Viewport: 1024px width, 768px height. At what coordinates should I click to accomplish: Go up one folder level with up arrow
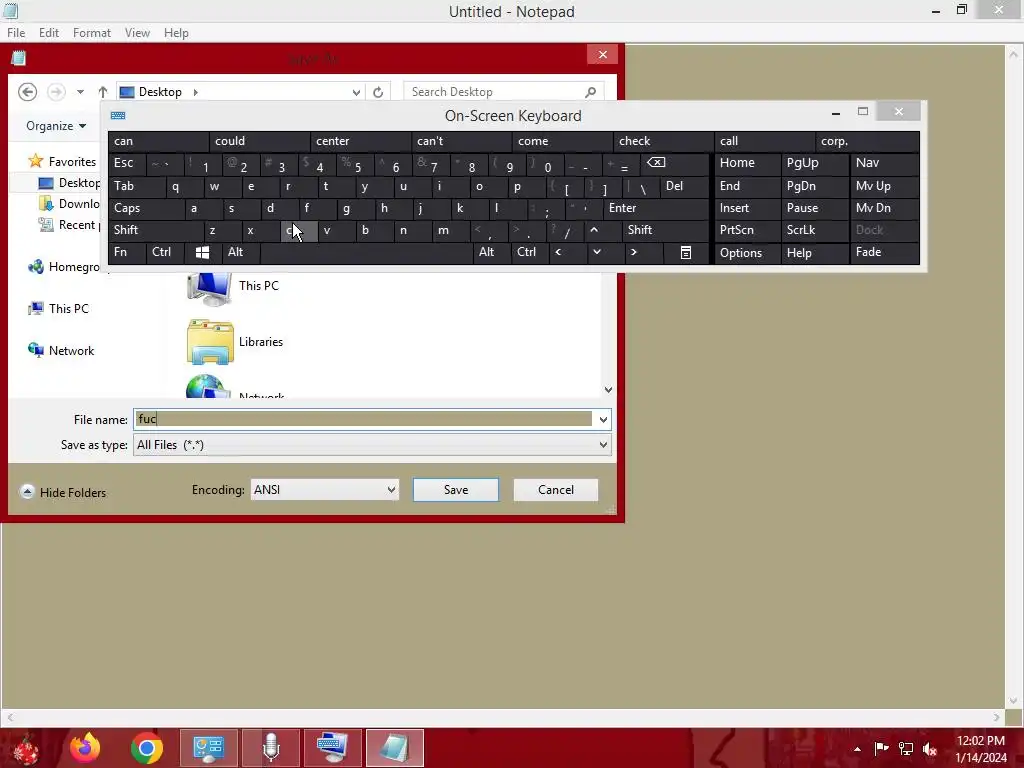click(103, 92)
